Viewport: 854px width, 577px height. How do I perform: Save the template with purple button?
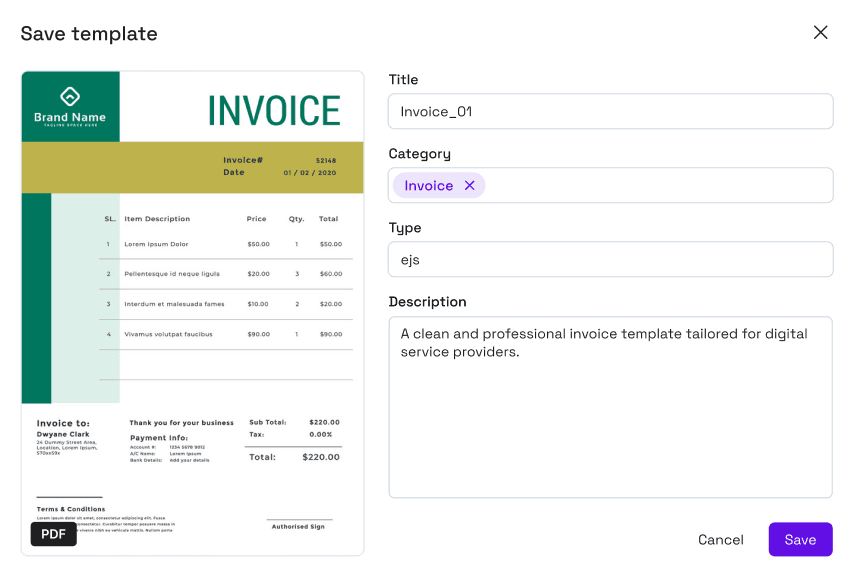click(x=800, y=540)
